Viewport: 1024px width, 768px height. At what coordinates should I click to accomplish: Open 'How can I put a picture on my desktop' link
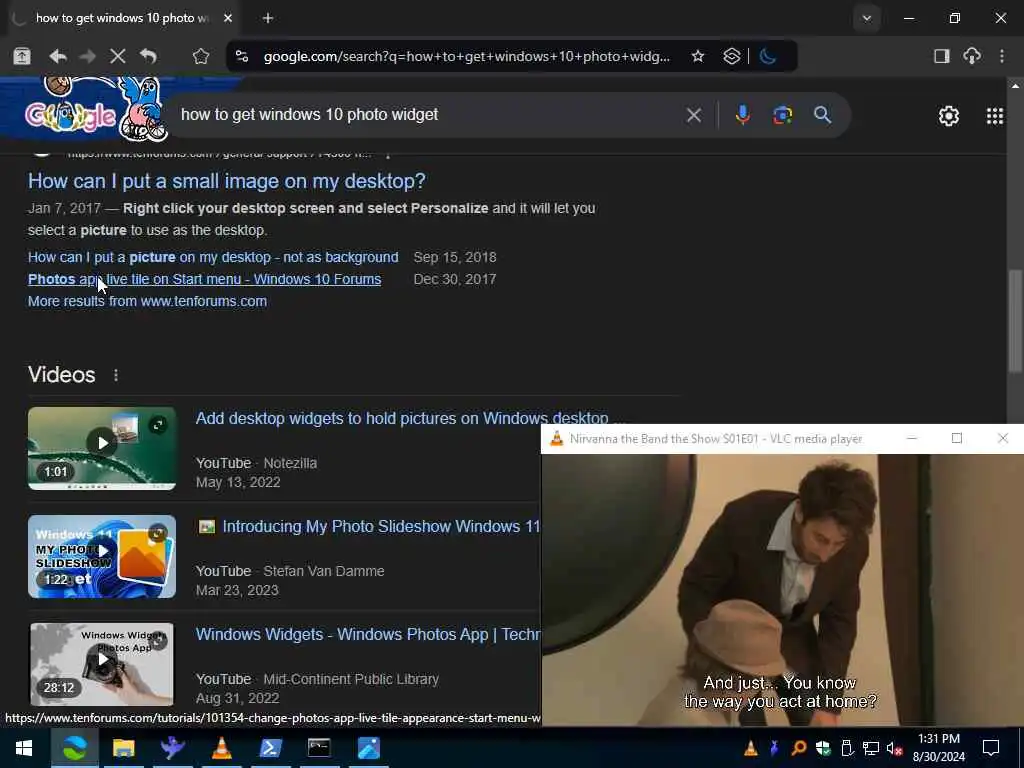coord(213,257)
